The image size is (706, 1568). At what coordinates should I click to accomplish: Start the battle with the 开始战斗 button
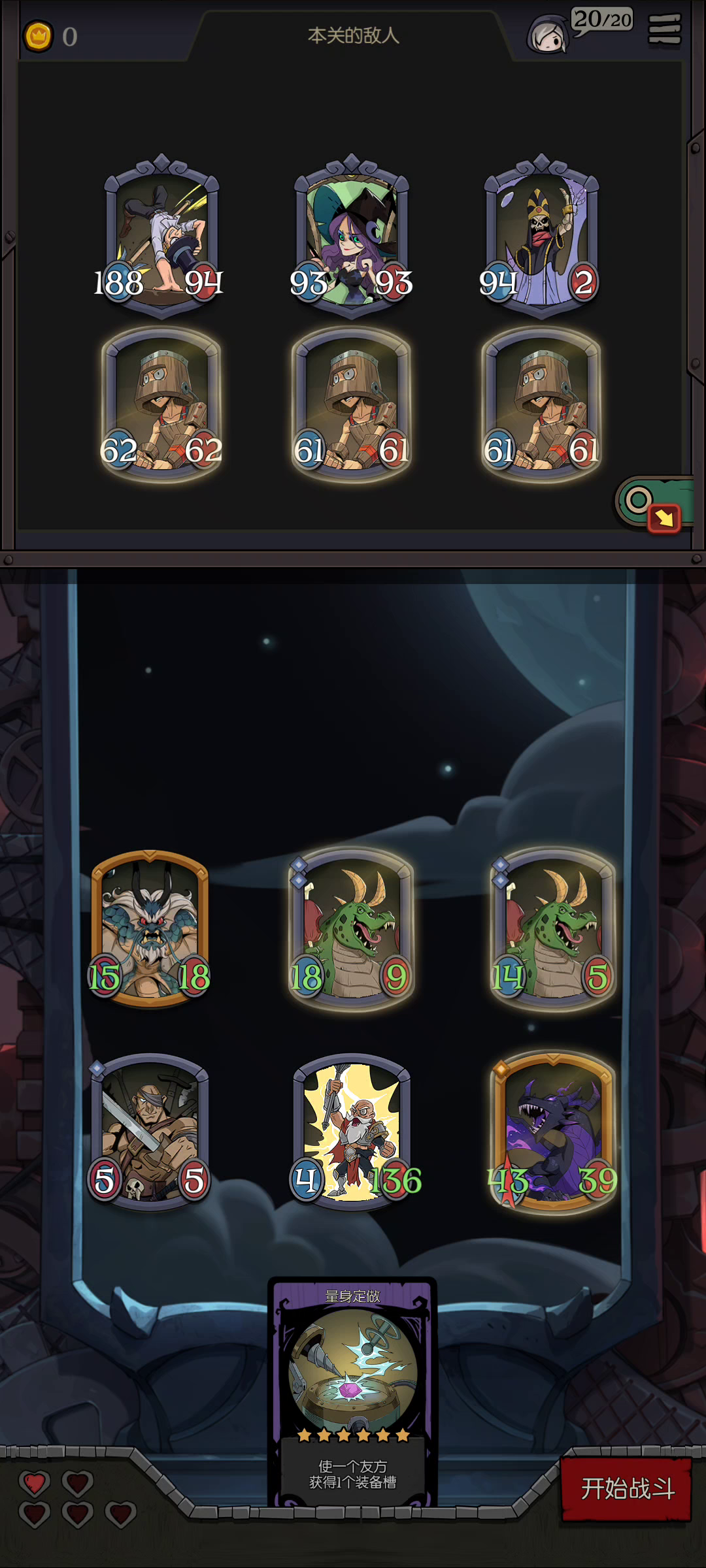pos(626,1489)
